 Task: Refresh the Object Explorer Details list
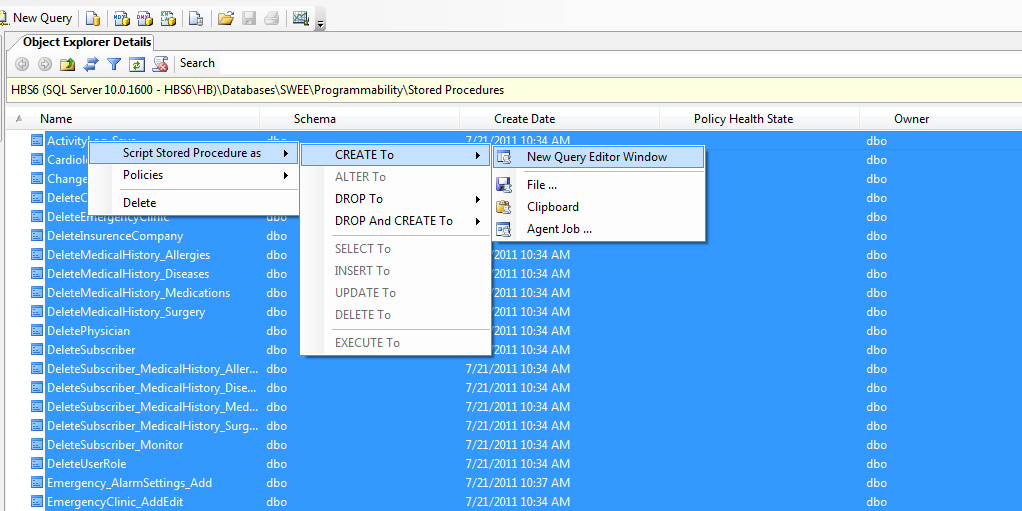(137, 64)
